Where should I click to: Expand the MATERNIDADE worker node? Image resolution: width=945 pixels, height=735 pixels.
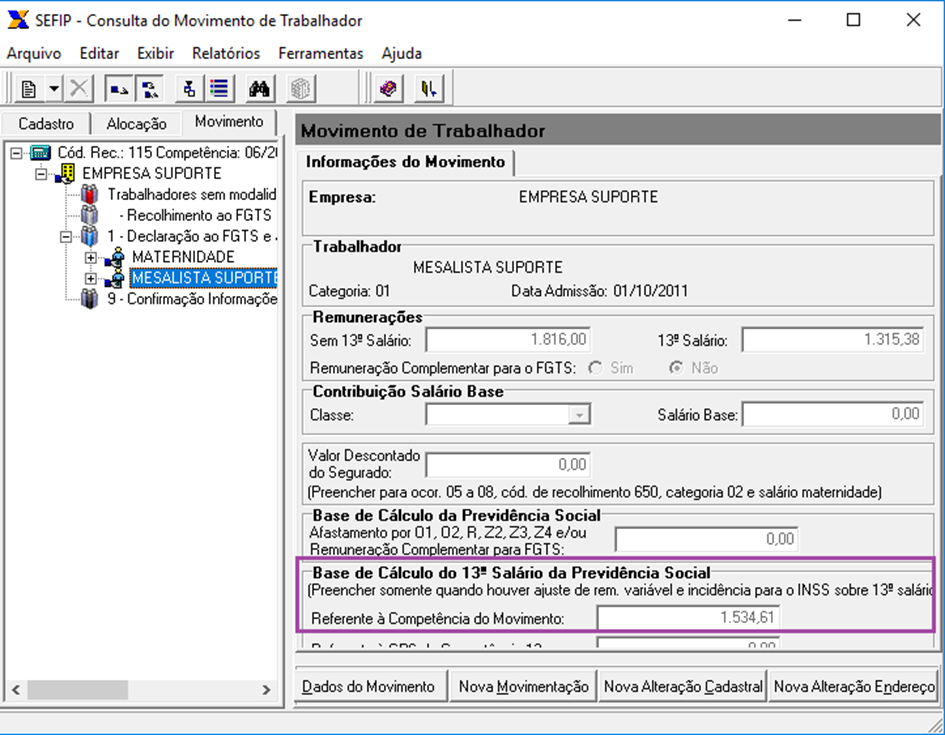click(x=90, y=258)
